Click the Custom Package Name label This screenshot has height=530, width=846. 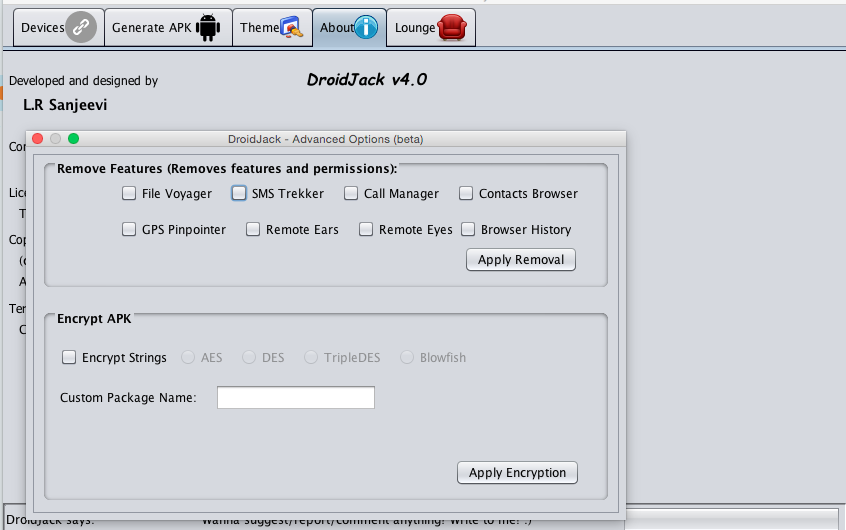(128, 398)
